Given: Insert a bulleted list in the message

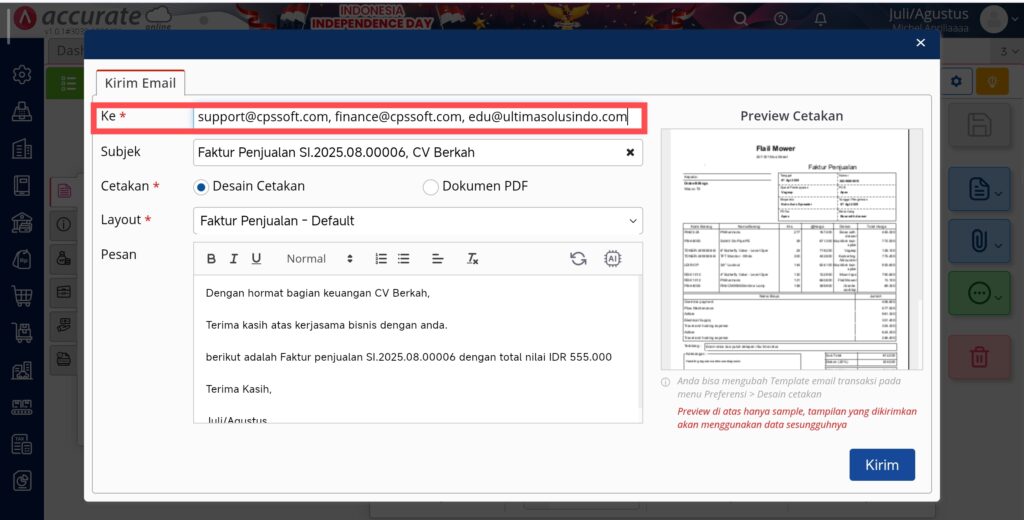Looking at the screenshot, I should pyautogui.click(x=404, y=259).
